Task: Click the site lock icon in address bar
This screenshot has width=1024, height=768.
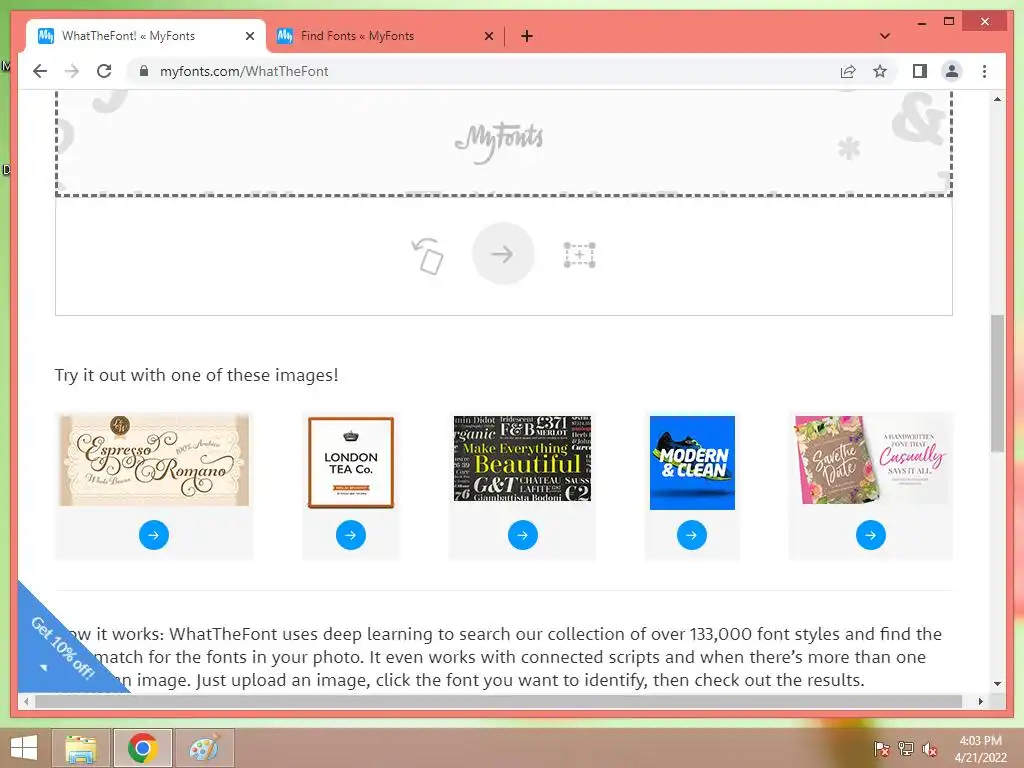Action: 144,71
